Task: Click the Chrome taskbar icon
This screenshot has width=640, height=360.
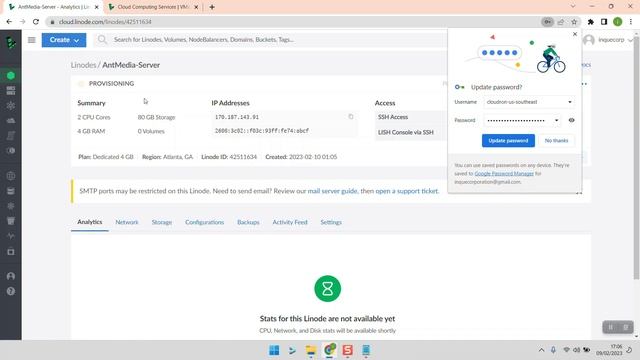Action: click(329, 350)
